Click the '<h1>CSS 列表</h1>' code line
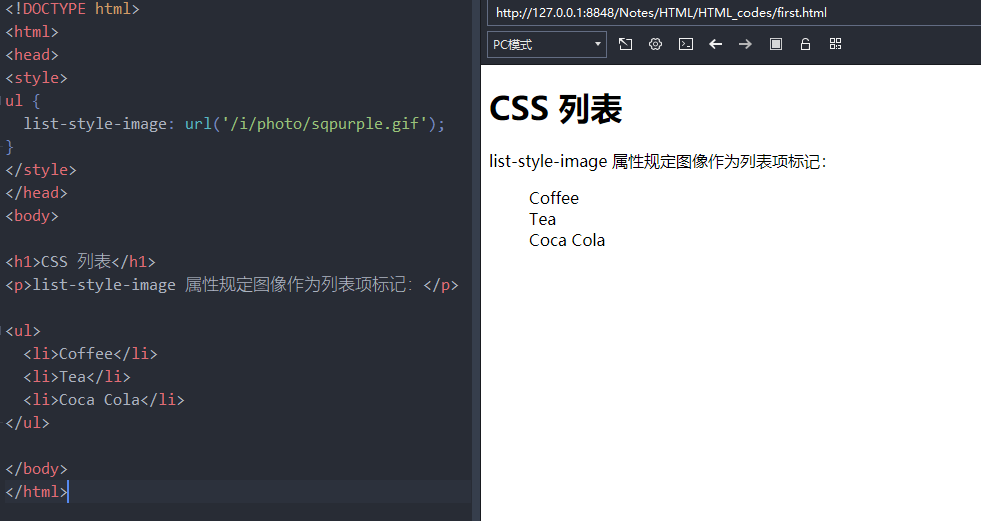The image size is (981, 521). (80, 261)
